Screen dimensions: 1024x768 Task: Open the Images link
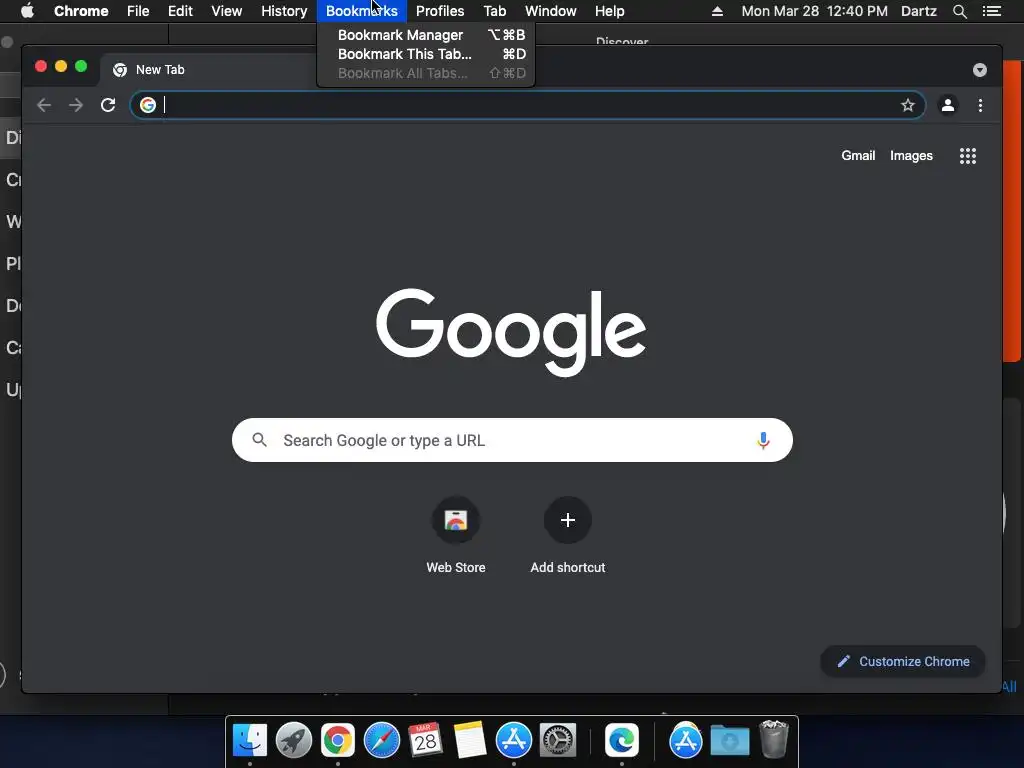pyautogui.click(x=911, y=155)
